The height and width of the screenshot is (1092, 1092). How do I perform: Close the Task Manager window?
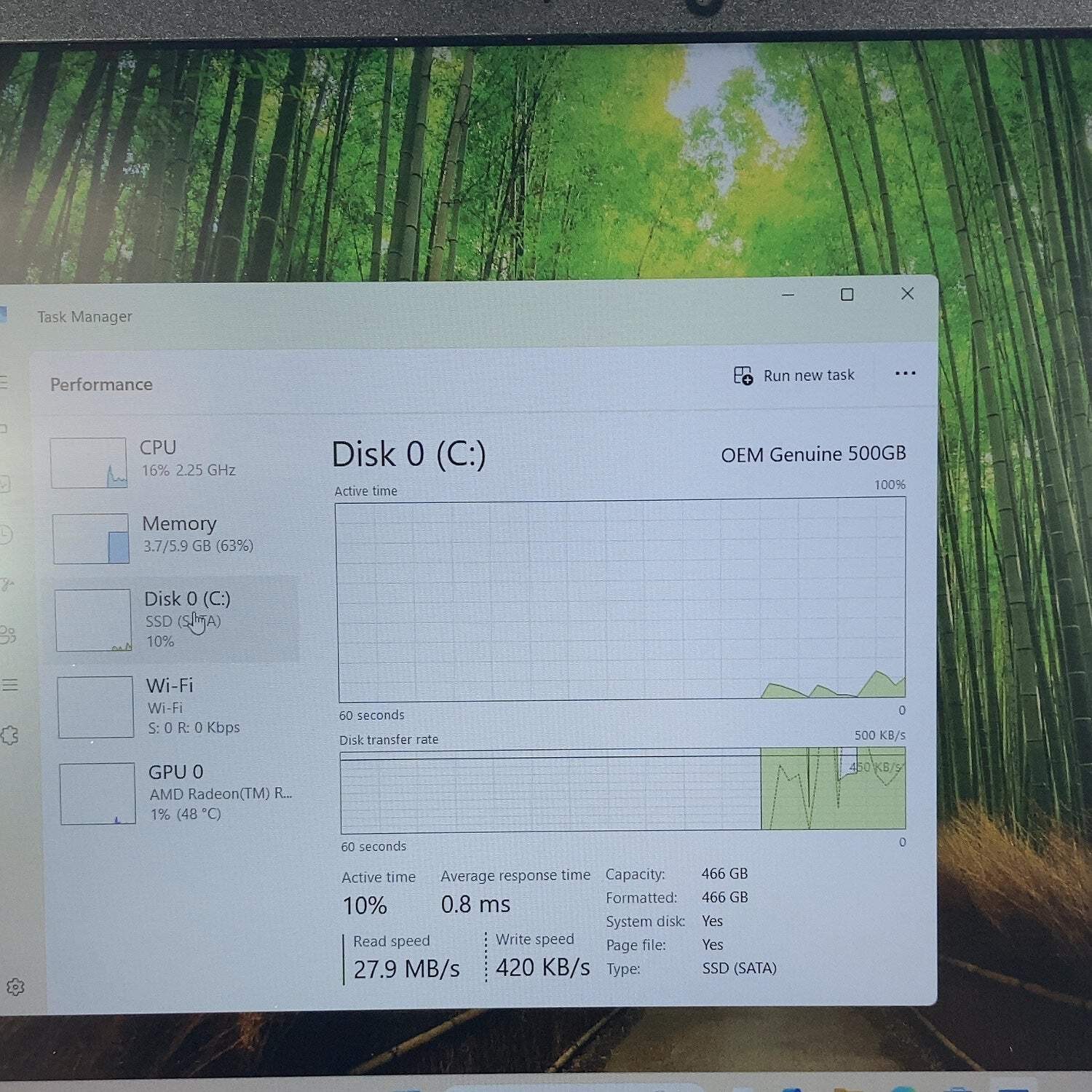(907, 293)
